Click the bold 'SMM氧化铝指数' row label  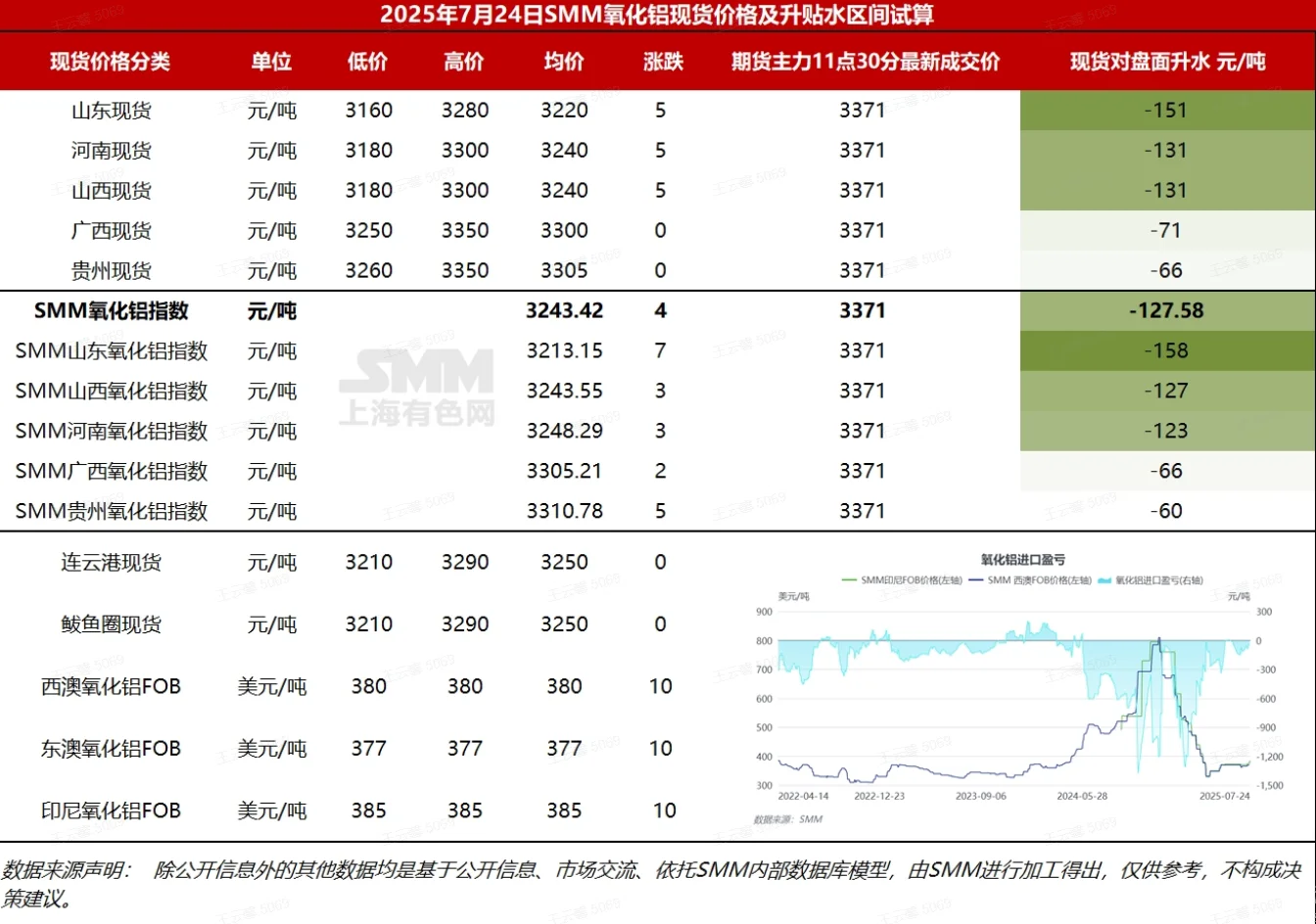112,311
